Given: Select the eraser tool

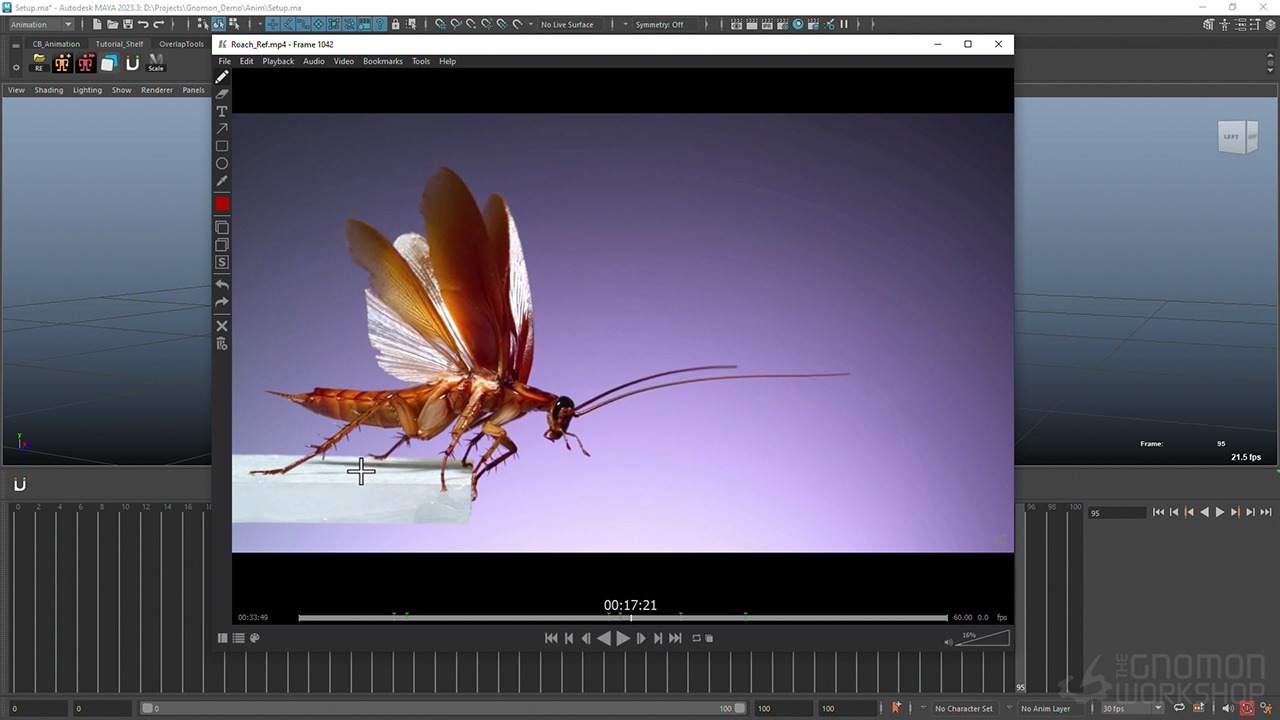Looking at the screenshot, I should pyautogui.click(x=222, y=94).
